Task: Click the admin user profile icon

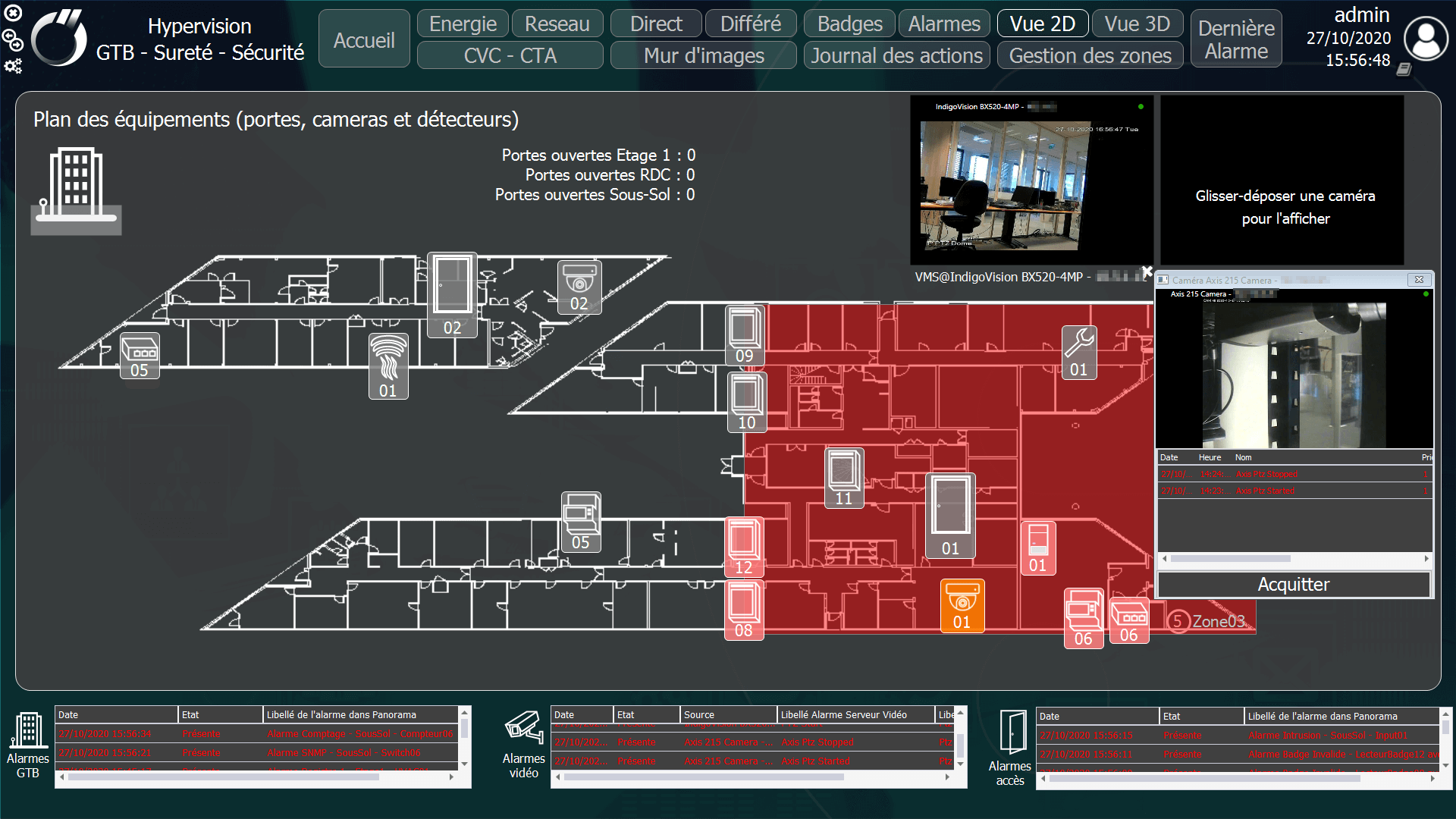Action: (1425, 38)
